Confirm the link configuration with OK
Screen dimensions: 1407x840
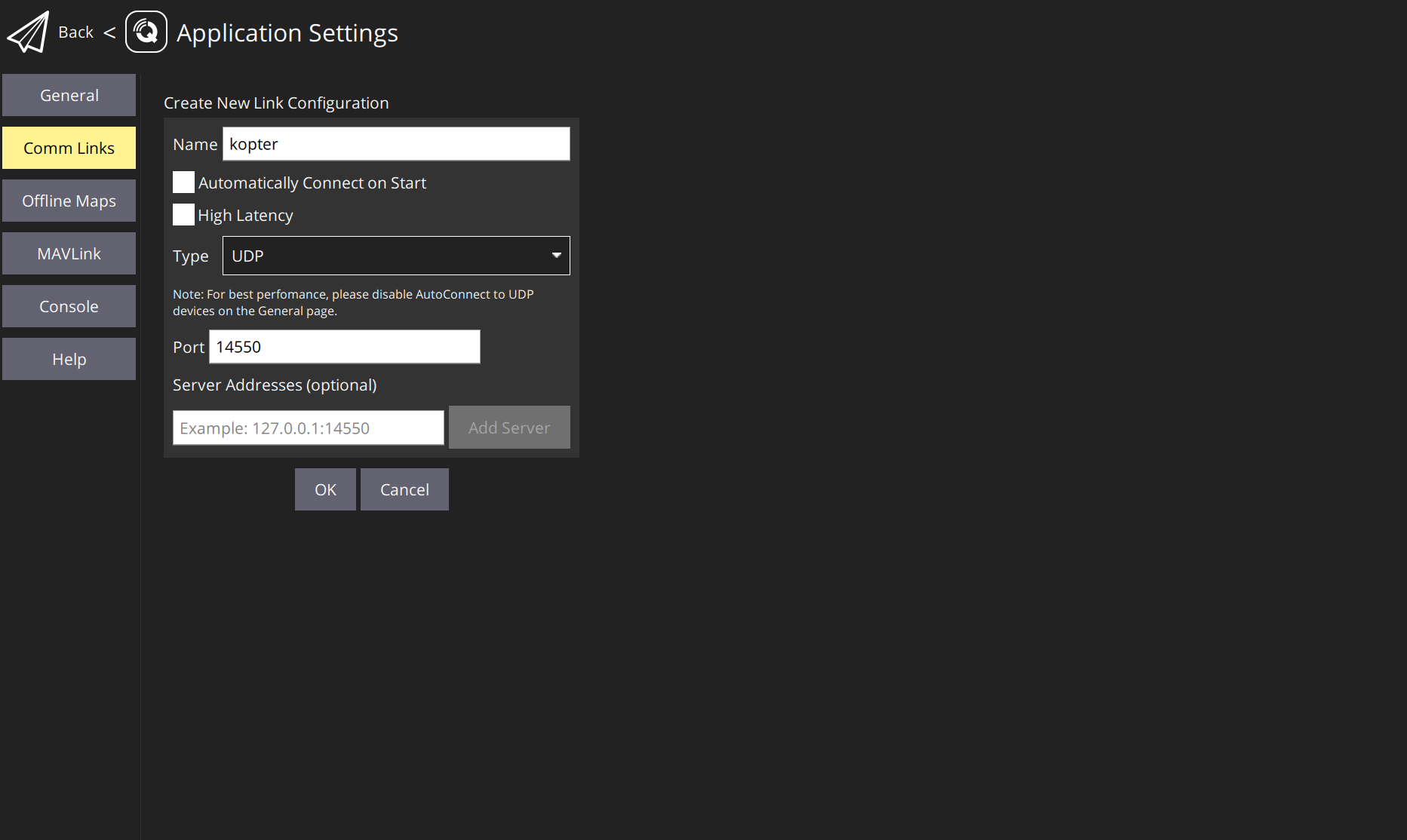[325, 489]
